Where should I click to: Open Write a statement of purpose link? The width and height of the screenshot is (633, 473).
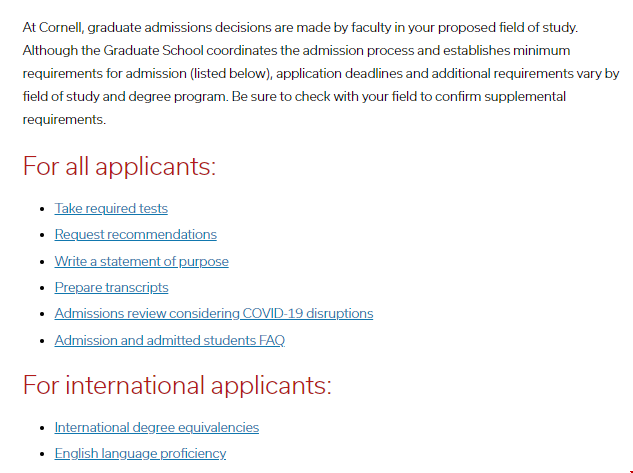tap(141, 262)
